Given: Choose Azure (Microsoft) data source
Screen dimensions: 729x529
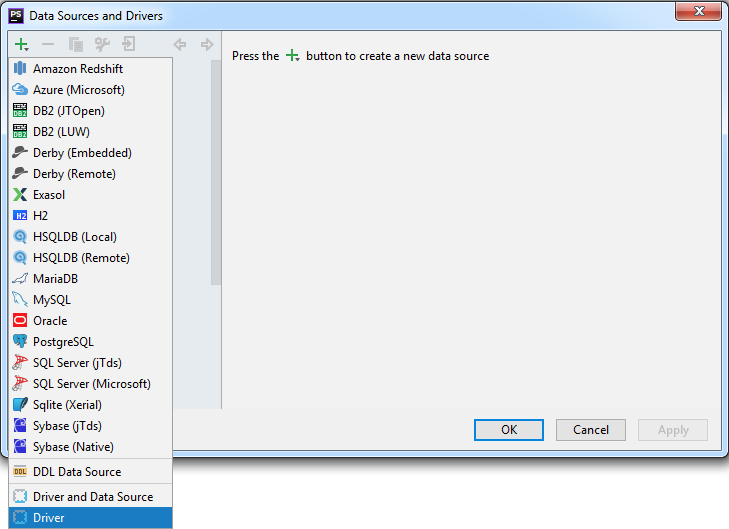Looking at the screenshot, I should click(78, 90).
